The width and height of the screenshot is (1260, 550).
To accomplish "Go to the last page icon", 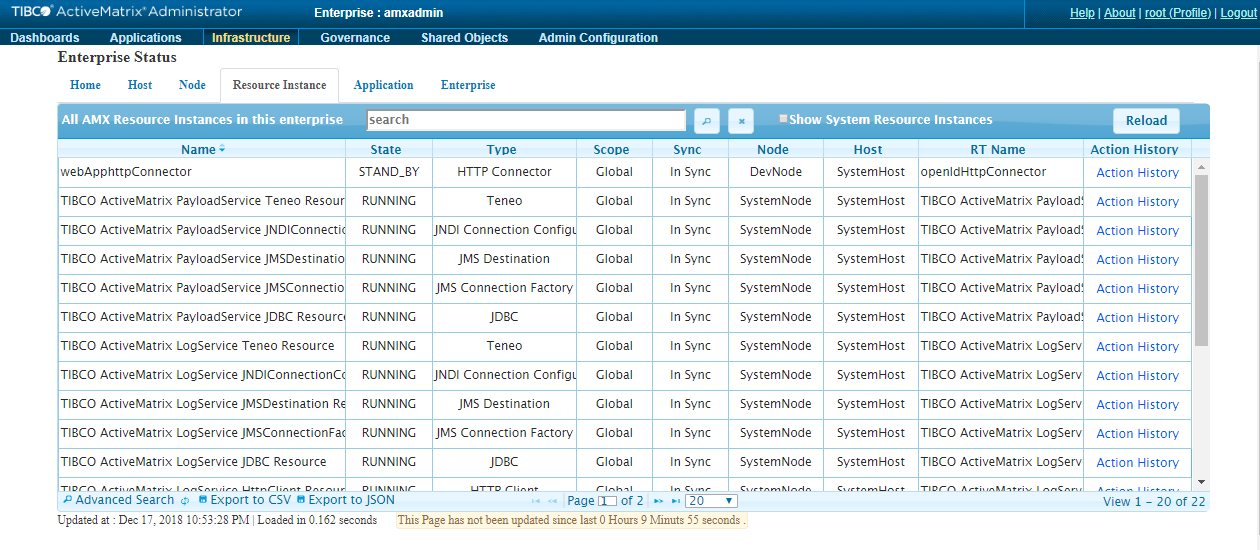I will coord(675,501).
